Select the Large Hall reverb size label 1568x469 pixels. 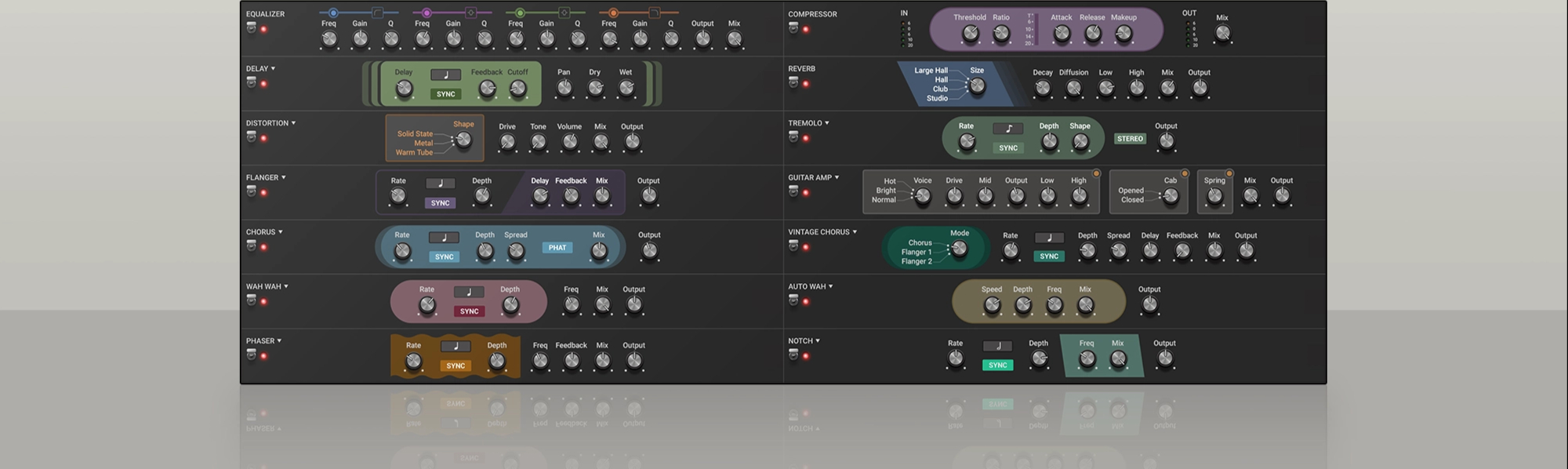coord(931,71)
